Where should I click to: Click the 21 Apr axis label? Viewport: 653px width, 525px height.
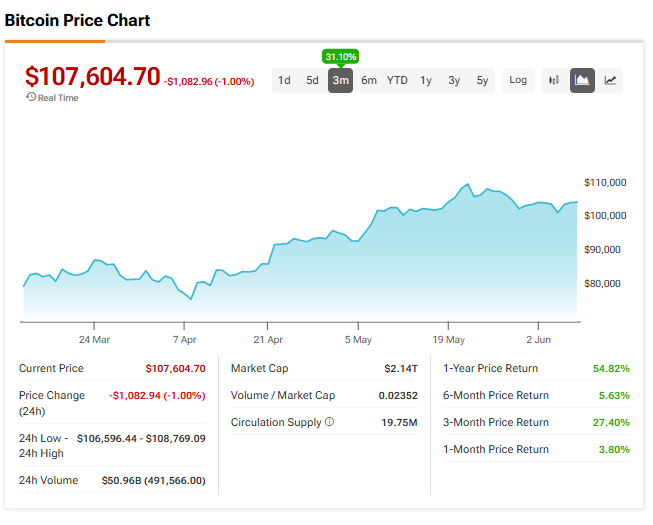click(x=268, y=340)
